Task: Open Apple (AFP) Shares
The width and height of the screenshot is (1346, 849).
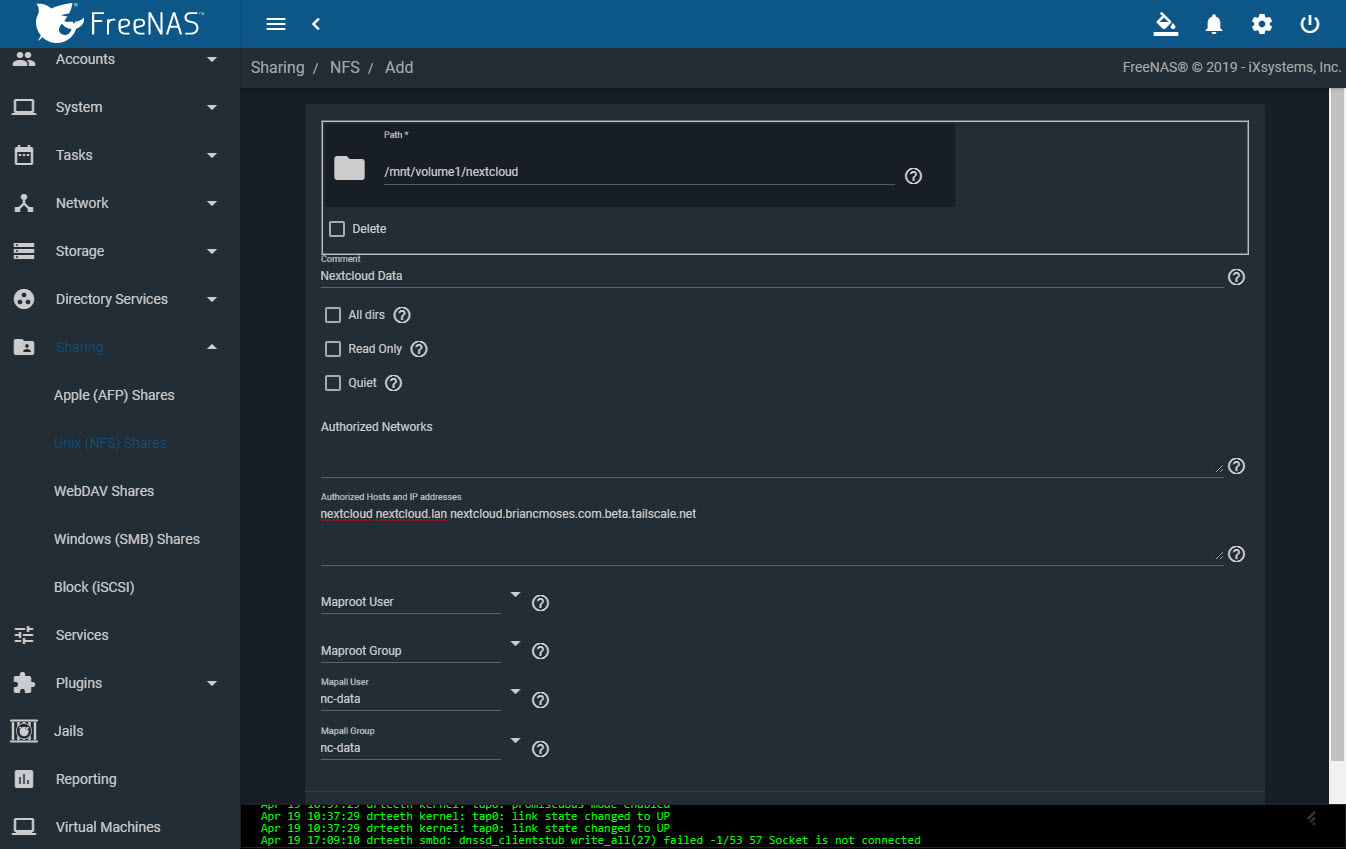Action: tap(114, 395)
